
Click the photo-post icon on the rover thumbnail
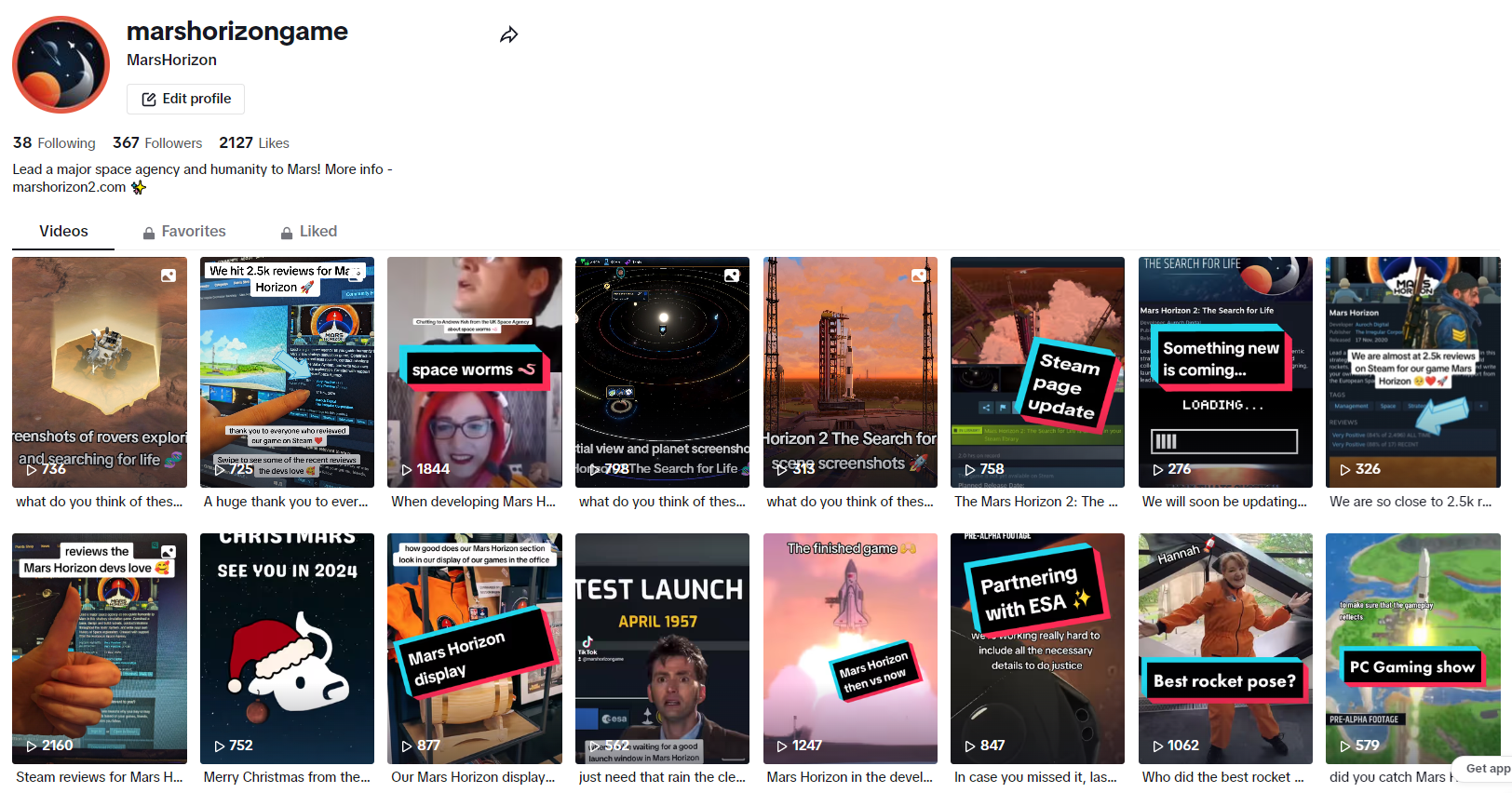tap(169, 276)
